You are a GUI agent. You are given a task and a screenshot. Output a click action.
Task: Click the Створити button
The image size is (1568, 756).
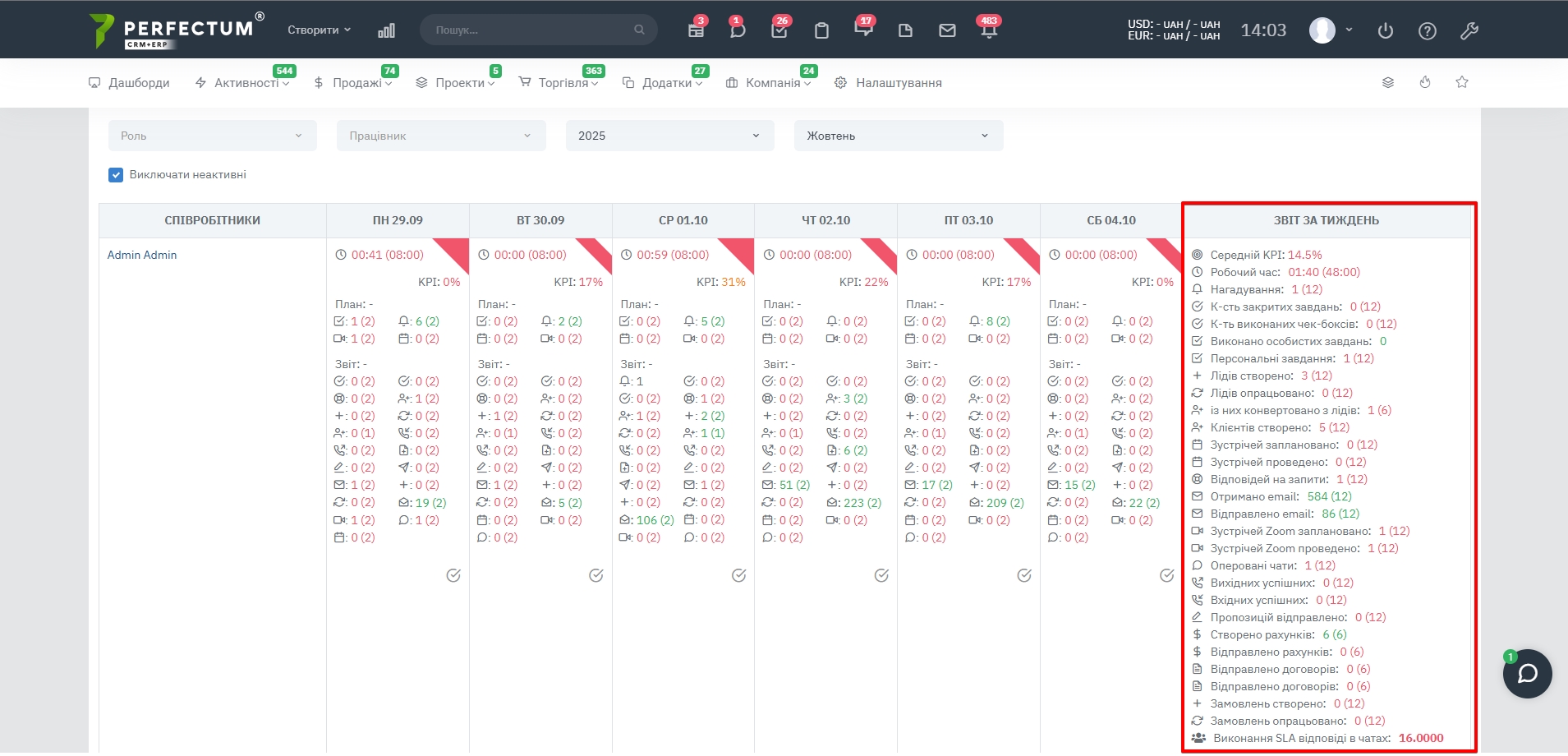tap(319, 30)
